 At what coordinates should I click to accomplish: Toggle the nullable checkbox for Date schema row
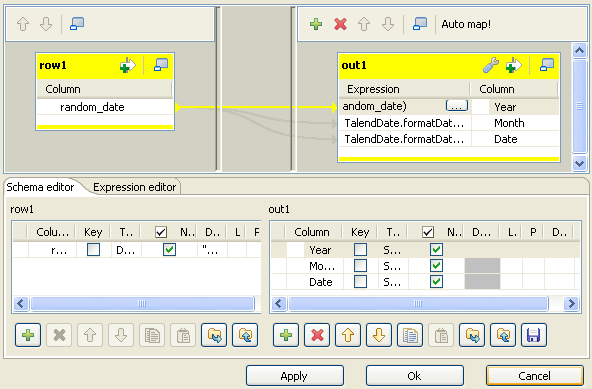pyautogui.click(x=436, y=281)
